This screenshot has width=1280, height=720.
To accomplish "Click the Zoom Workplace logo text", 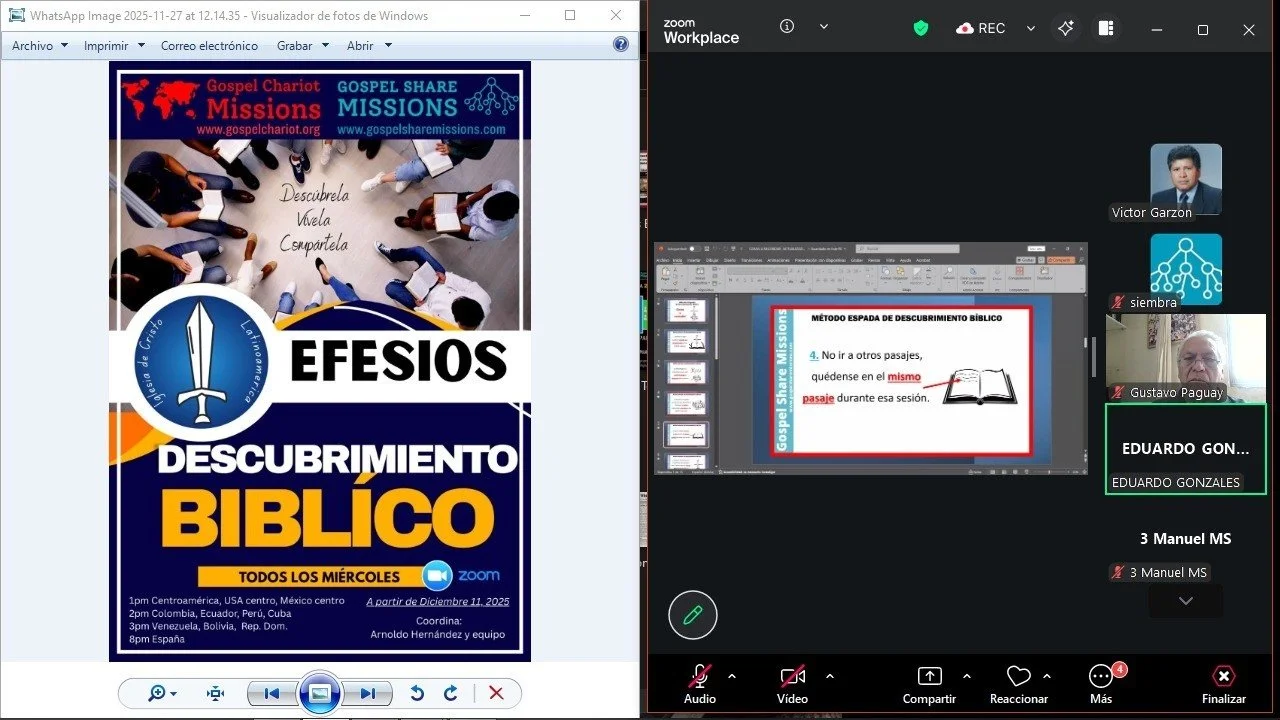I will click(x=701, y=31).
